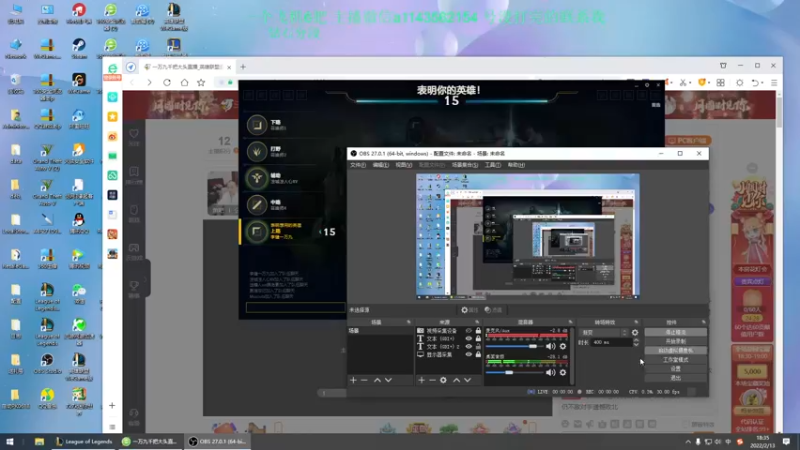The image size is (800, 450).
Task: Open mic/Aux audio settings gear
Action: pos(563,346)
